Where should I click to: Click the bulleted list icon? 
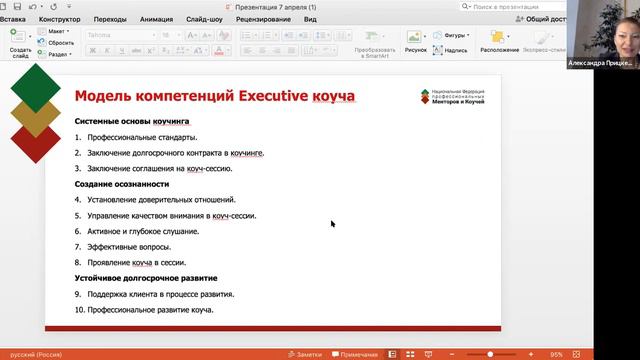pyautogui.click(x=246, y=36)
